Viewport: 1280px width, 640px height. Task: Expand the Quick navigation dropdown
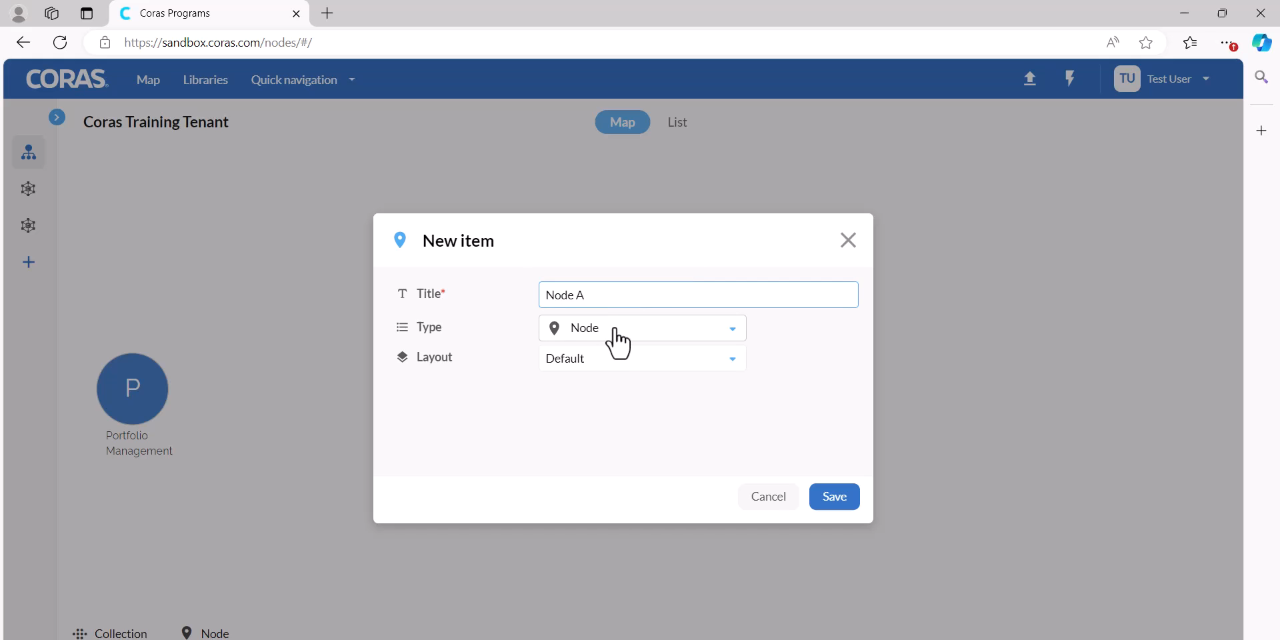pyautogui.click(x=303, y=80)
